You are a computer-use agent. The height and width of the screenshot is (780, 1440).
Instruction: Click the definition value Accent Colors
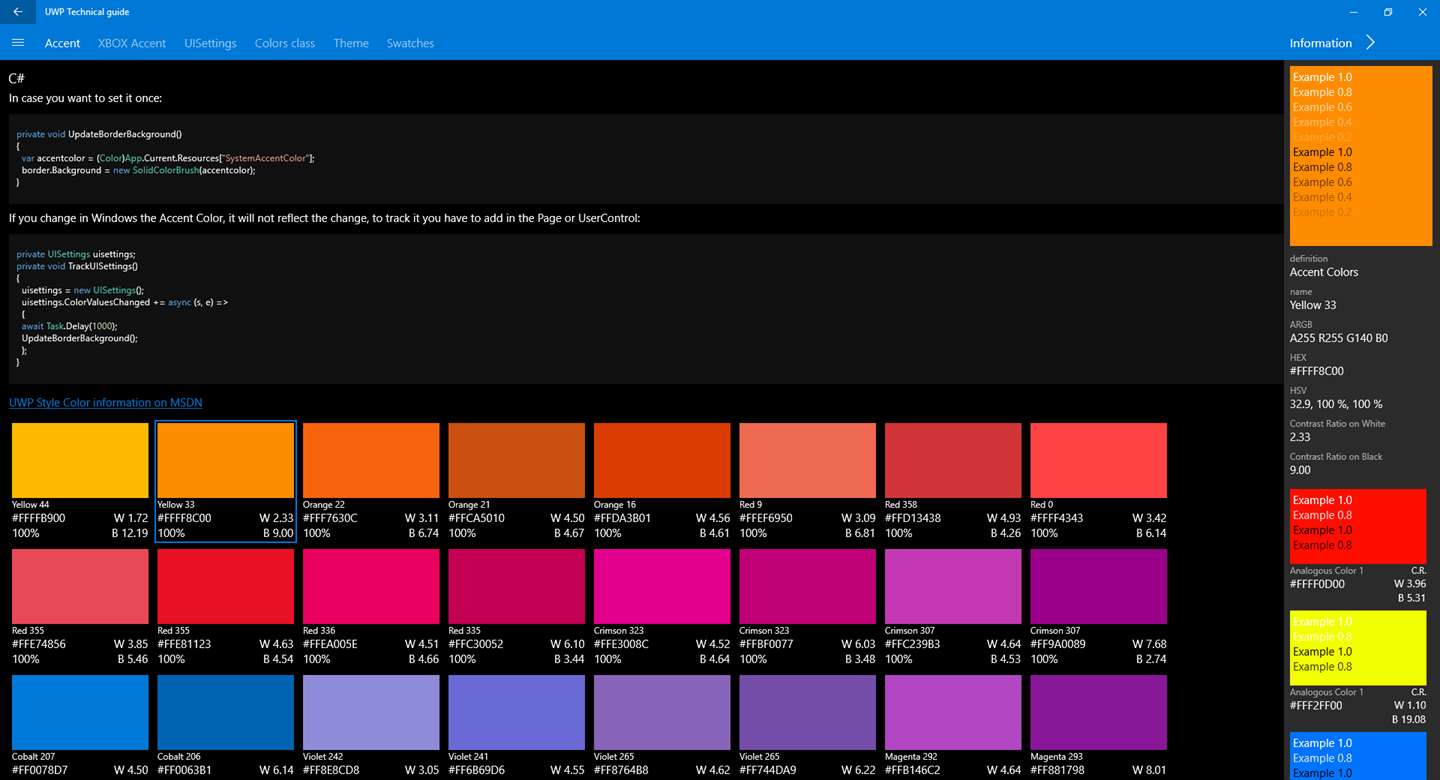pyautogui.click(x=1324, y=272)
